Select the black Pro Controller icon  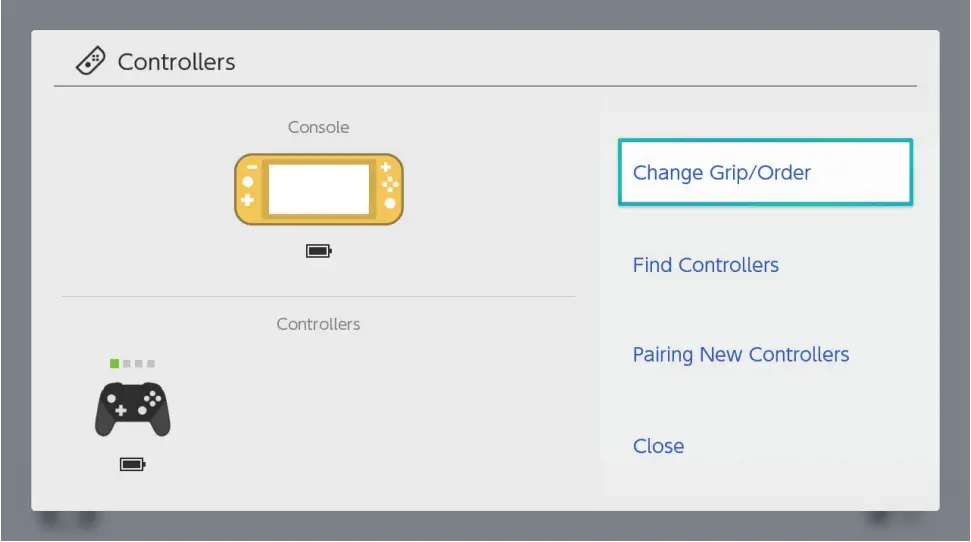[132, 409]
